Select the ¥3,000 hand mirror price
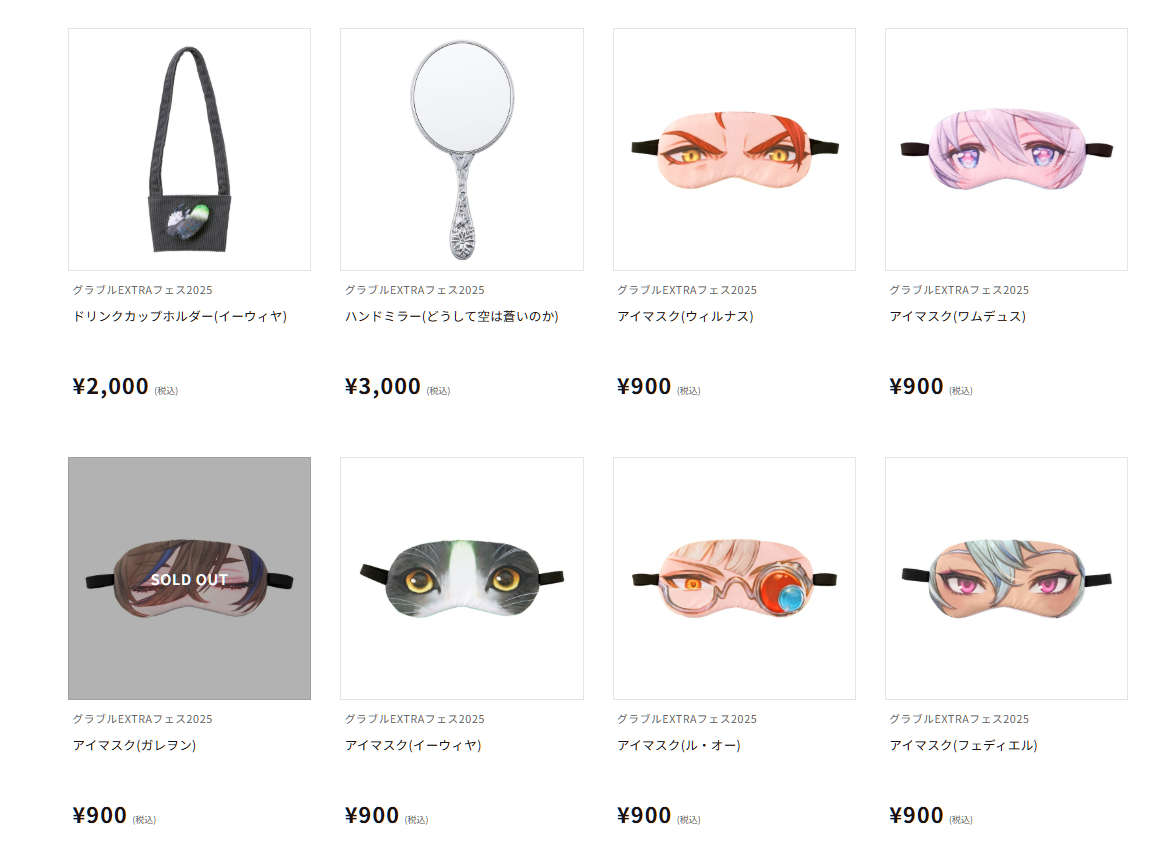Viewport: 1175px width, 859px height. (x=383, y=386)
